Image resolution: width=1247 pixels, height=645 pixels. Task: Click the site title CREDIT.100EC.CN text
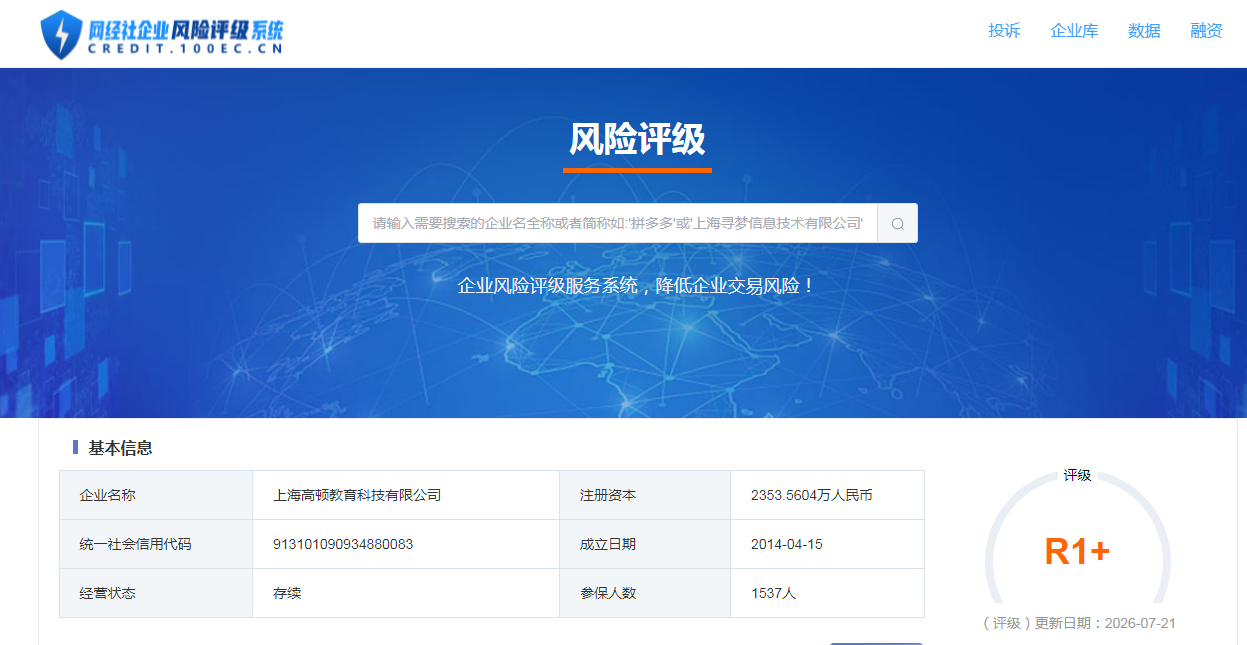pos(186,48)
